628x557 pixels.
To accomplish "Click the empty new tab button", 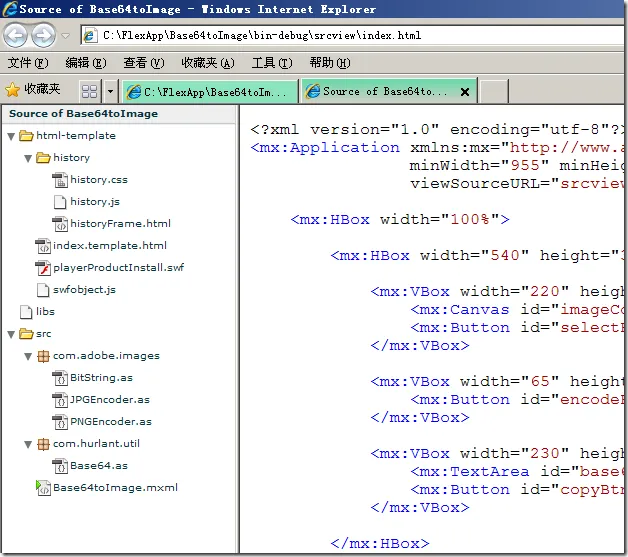I will click(x=492, y=91).
